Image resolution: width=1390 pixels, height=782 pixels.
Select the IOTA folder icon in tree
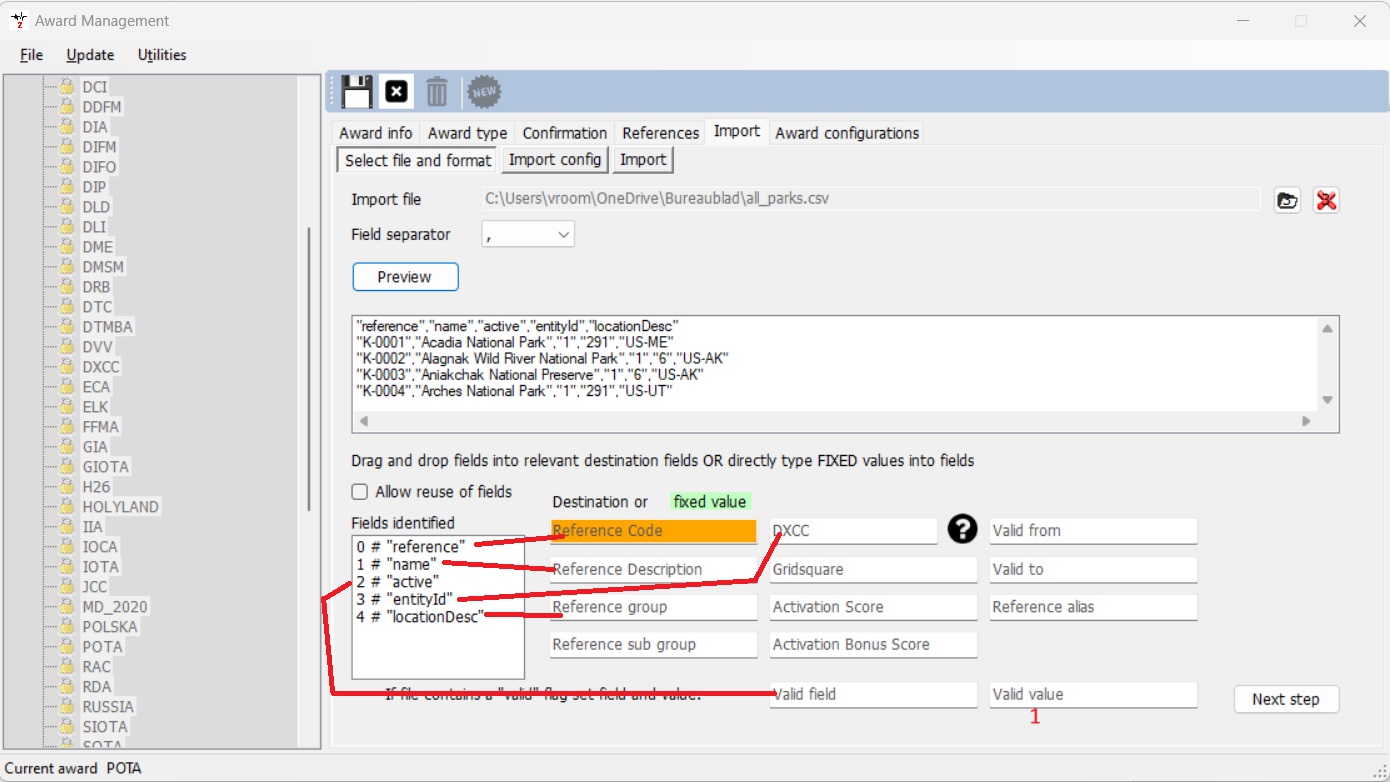click(x=67, y=567)
